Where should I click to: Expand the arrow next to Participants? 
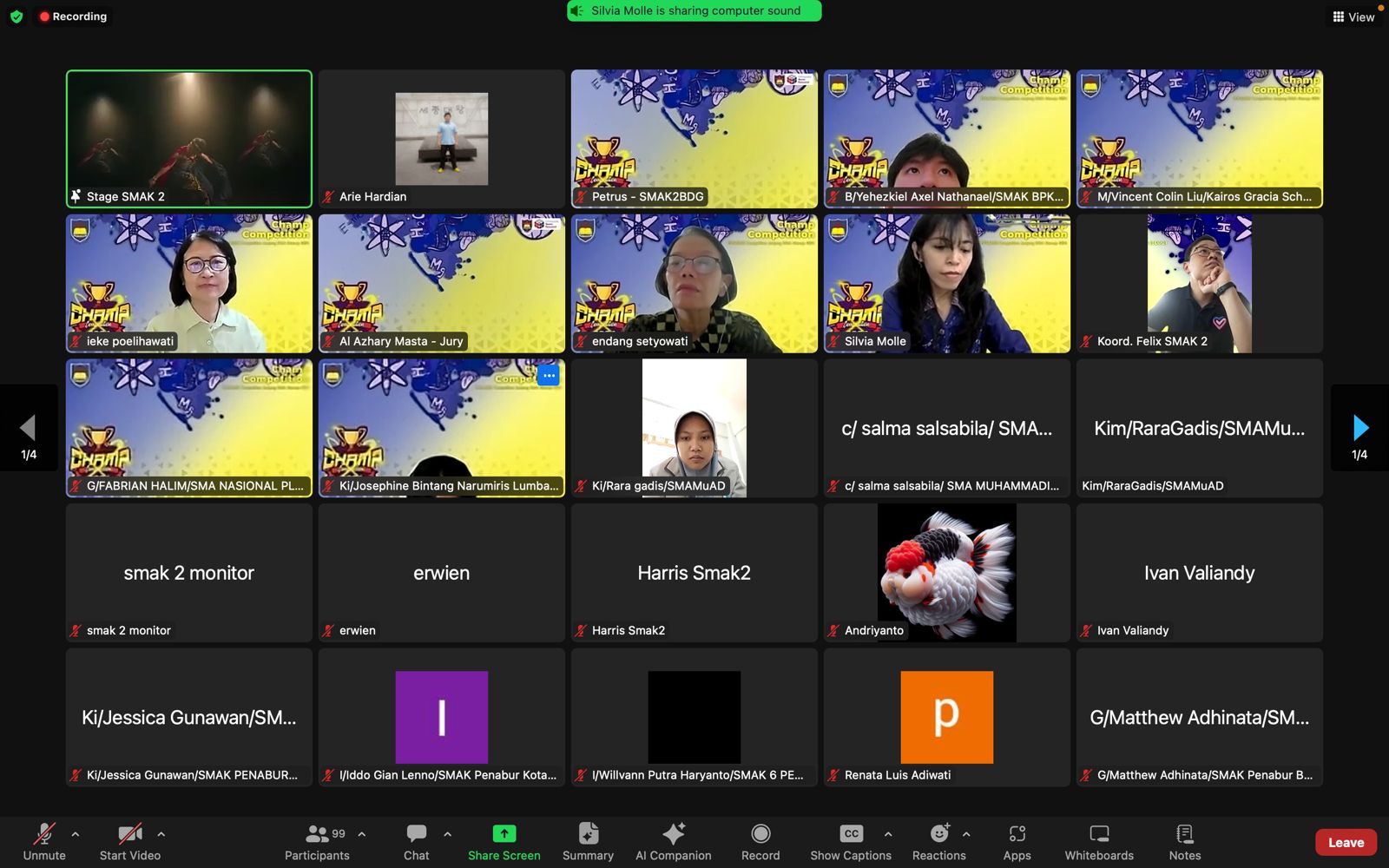(x=361, y=834)
